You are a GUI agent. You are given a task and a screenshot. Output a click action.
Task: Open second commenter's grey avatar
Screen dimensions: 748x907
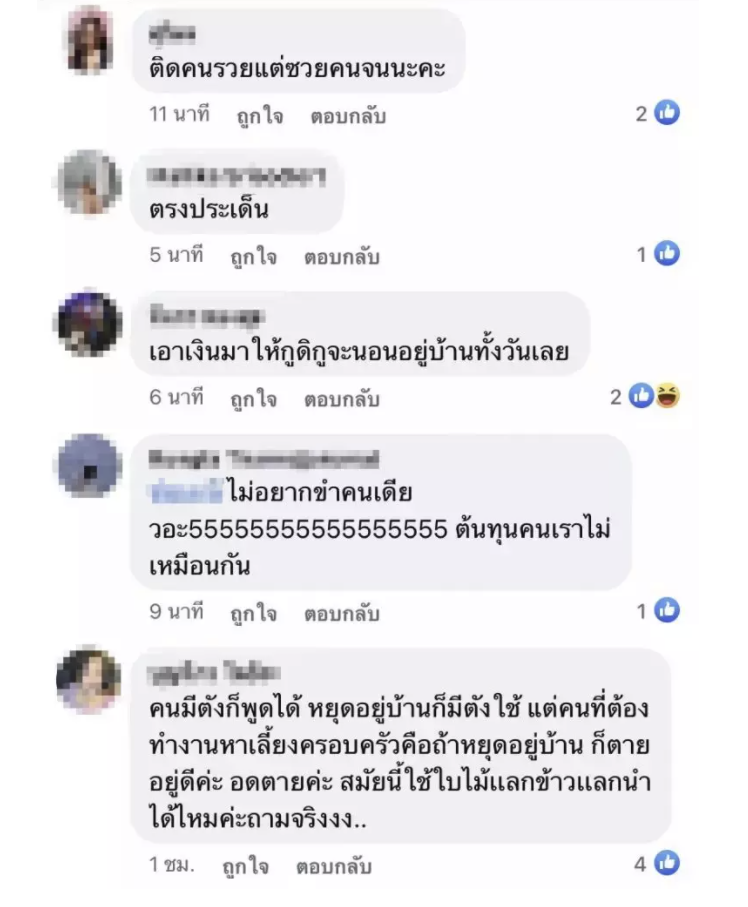[89, 182]
